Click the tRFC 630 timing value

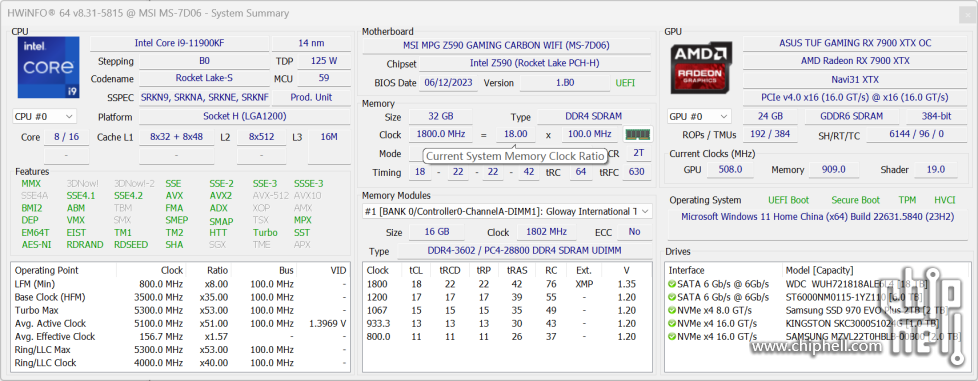click(637, 172)
